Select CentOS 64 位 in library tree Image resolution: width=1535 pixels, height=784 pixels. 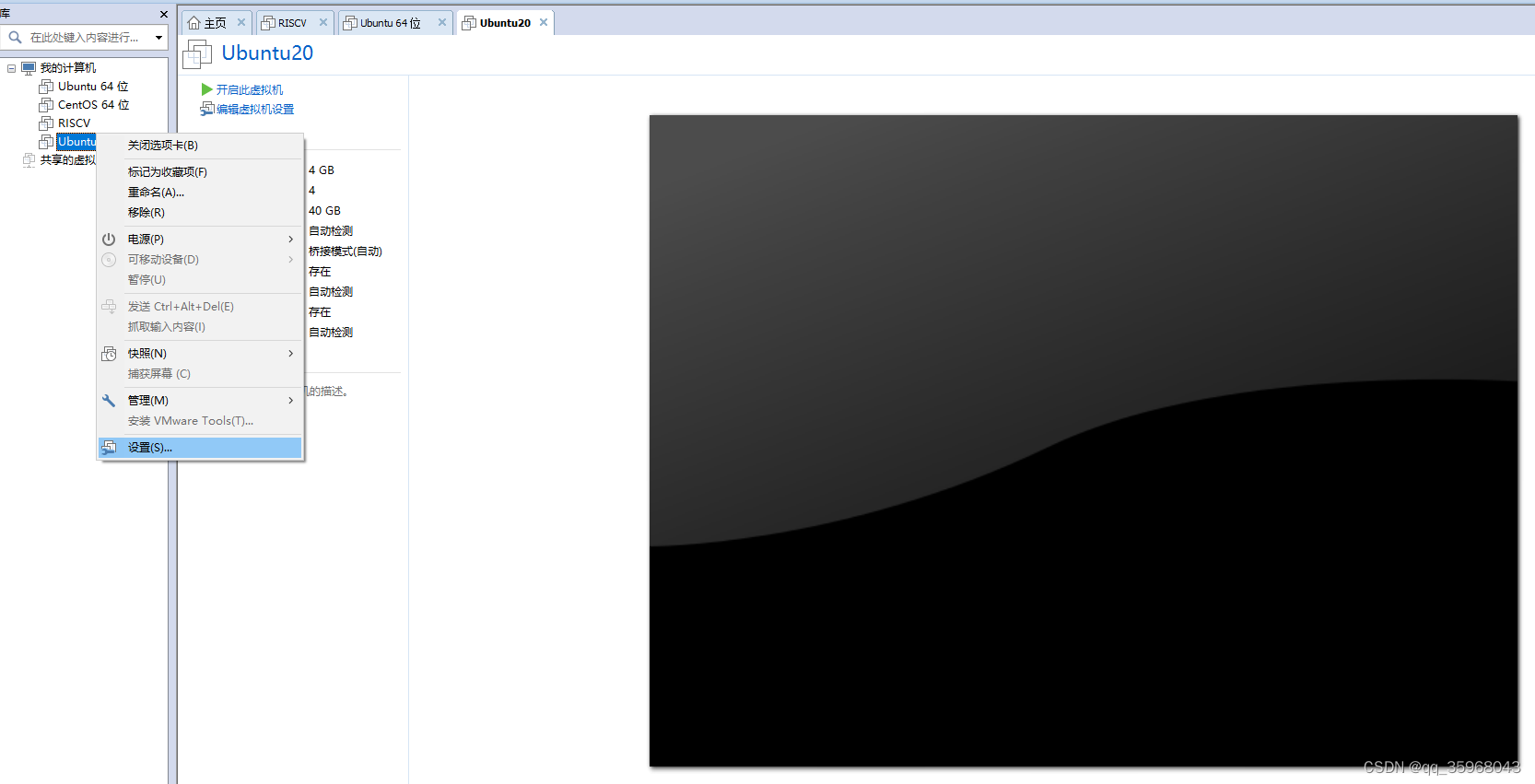coord(93,105)
